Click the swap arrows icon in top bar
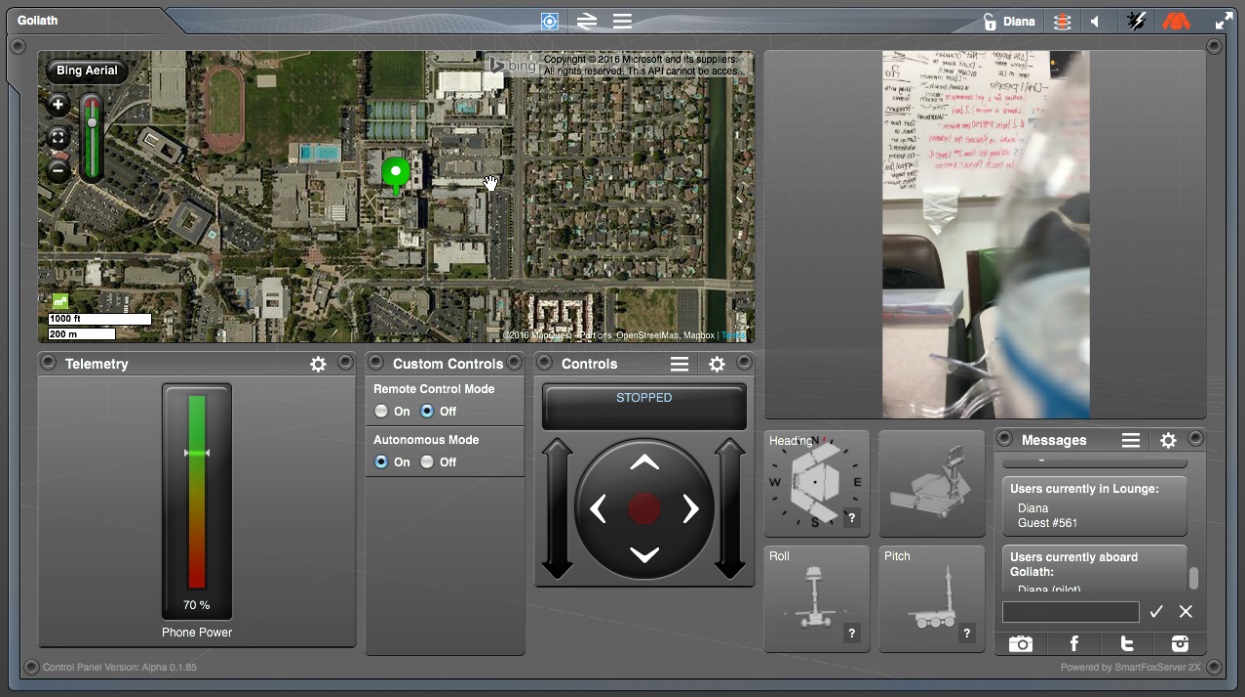The image size is (1245, 697). click(x=586, y=21)
